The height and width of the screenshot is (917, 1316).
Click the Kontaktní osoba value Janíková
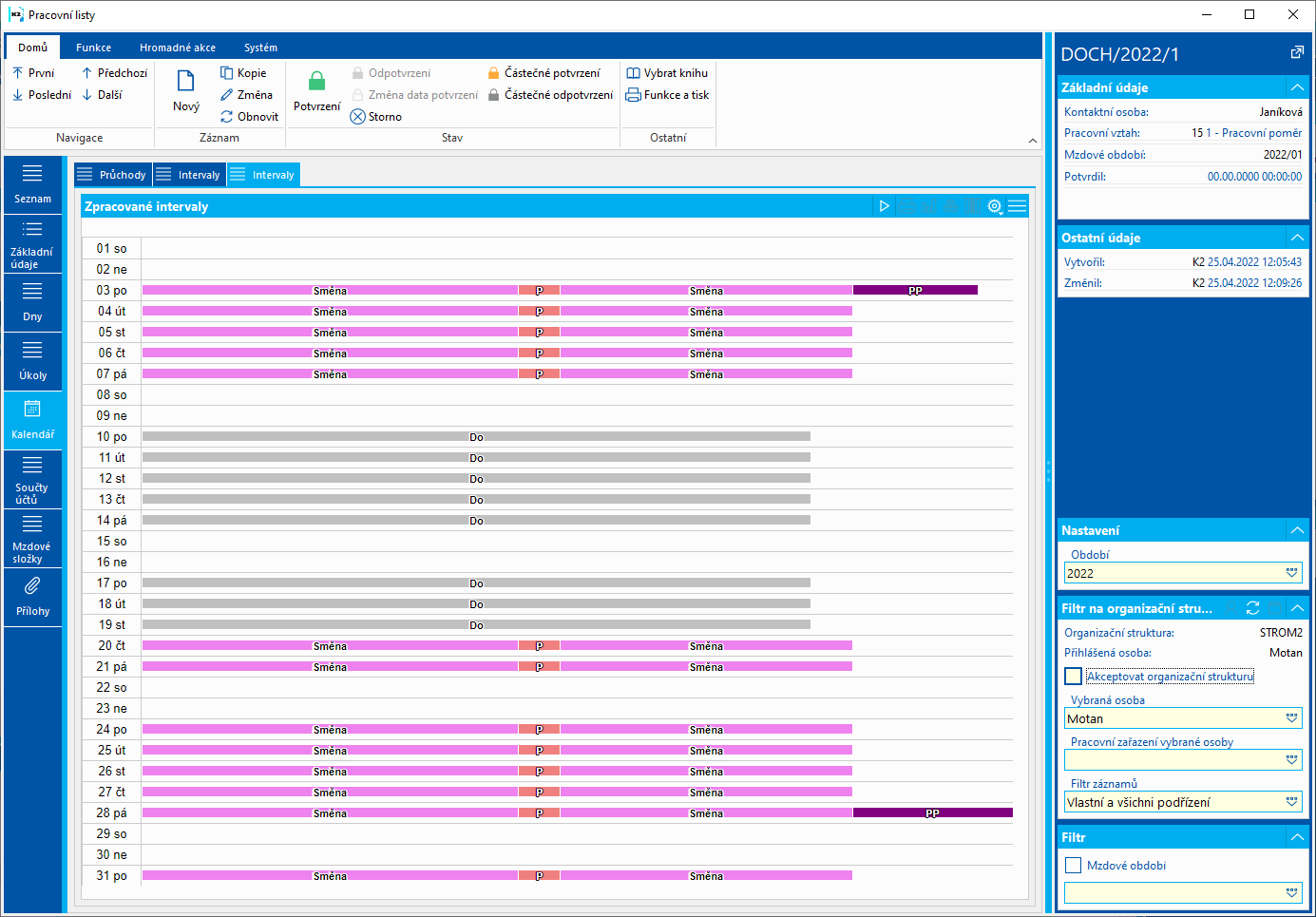coord(1281,112)
